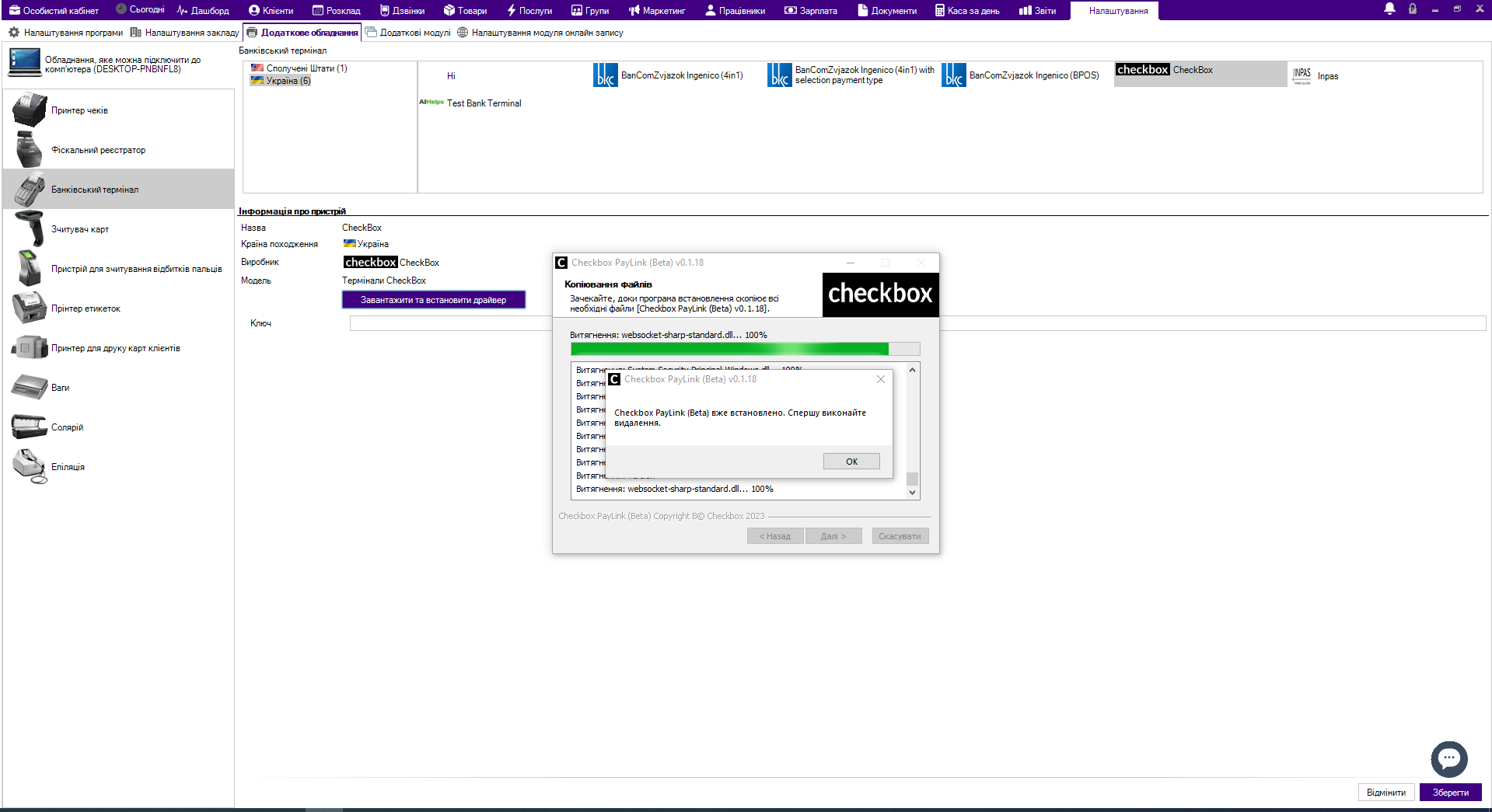
Task: Click Завантажити та встановити драйвер button
Action: 433,300
